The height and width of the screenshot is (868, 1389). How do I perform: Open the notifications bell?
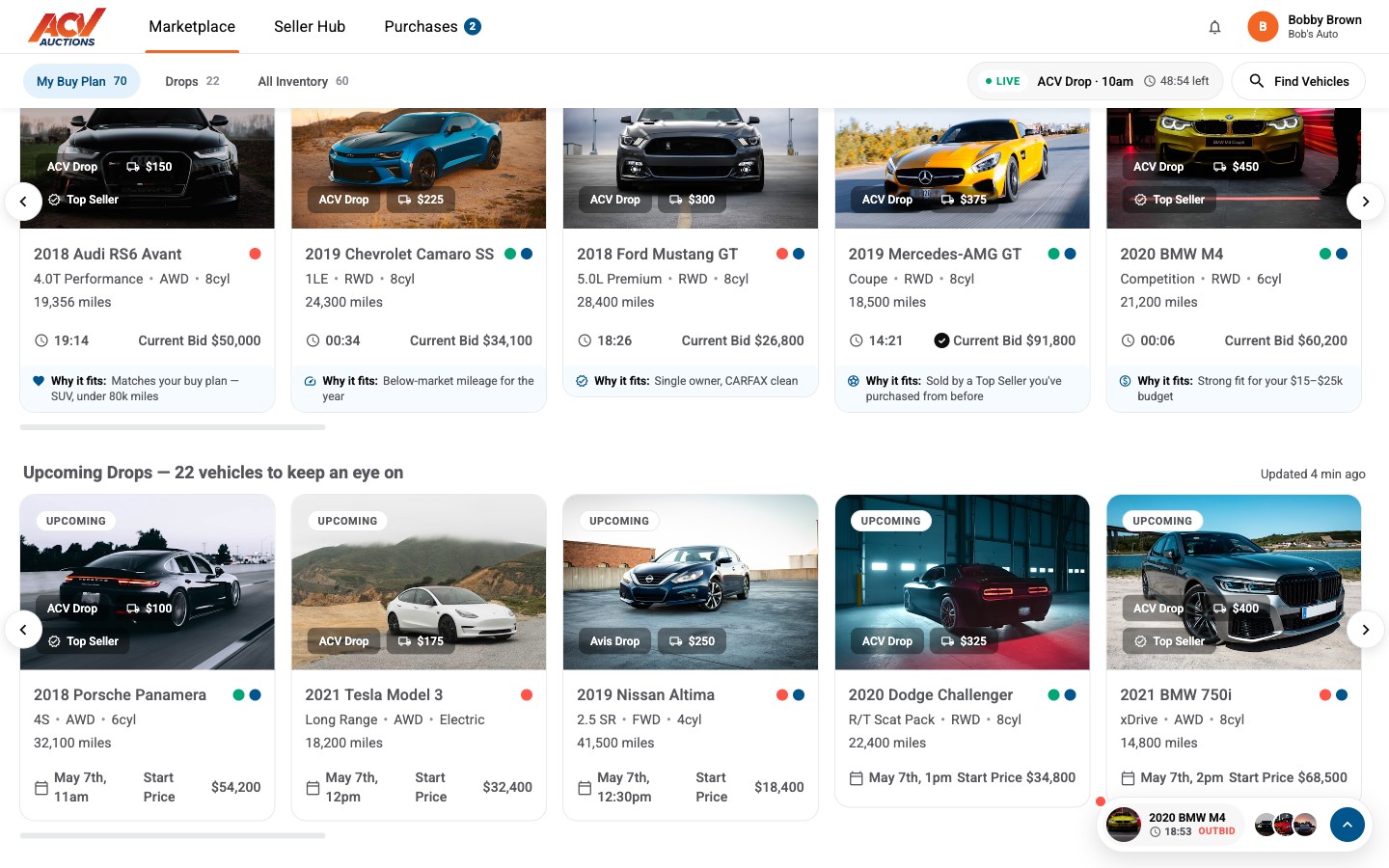click(1214, 27)
